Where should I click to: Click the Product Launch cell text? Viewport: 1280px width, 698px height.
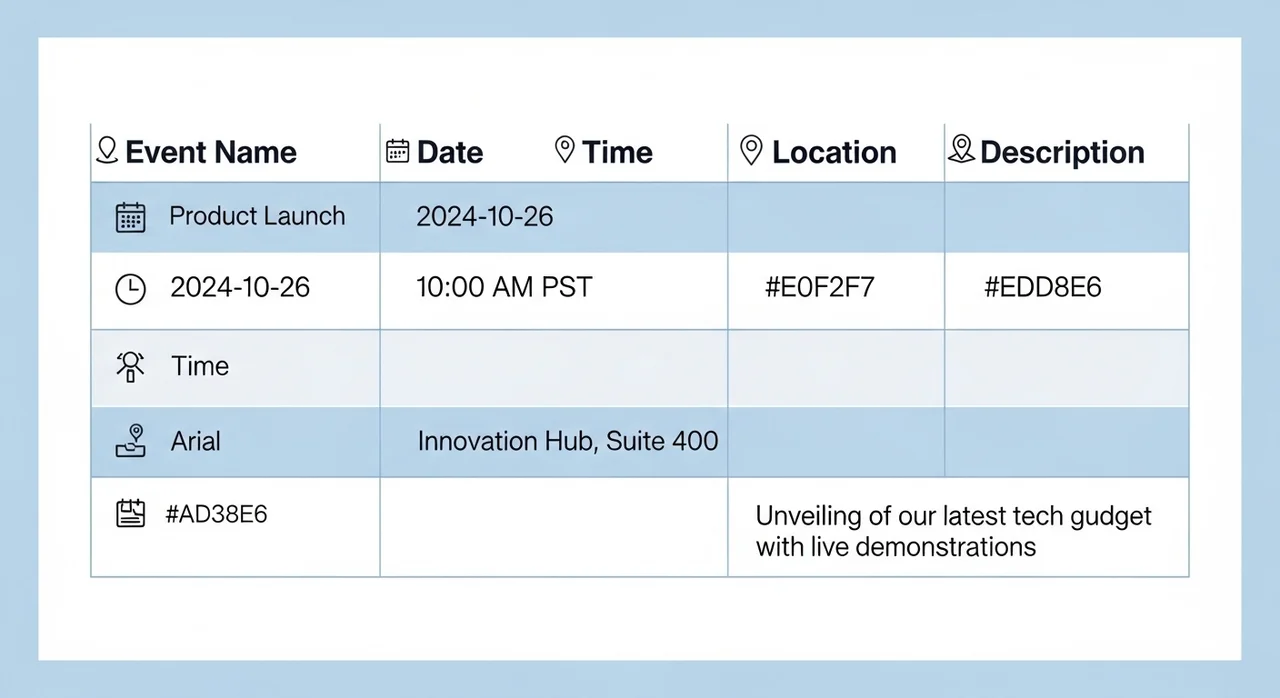click(x=257, y=216)
